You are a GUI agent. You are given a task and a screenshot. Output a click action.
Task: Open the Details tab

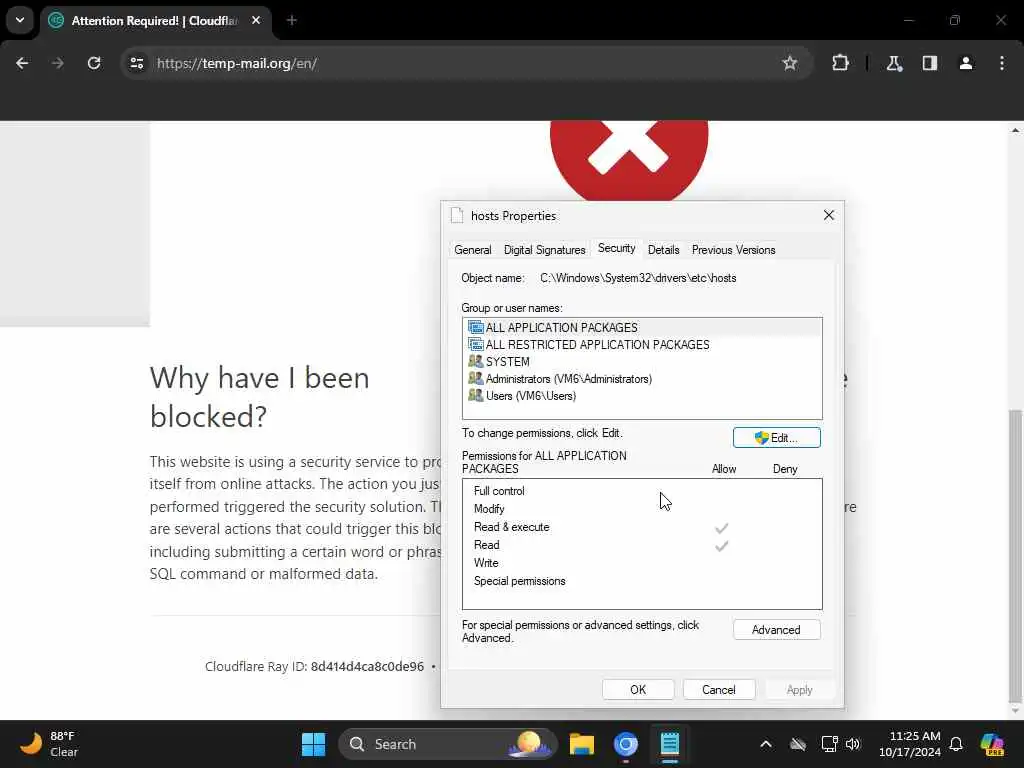tap(664, 250)
